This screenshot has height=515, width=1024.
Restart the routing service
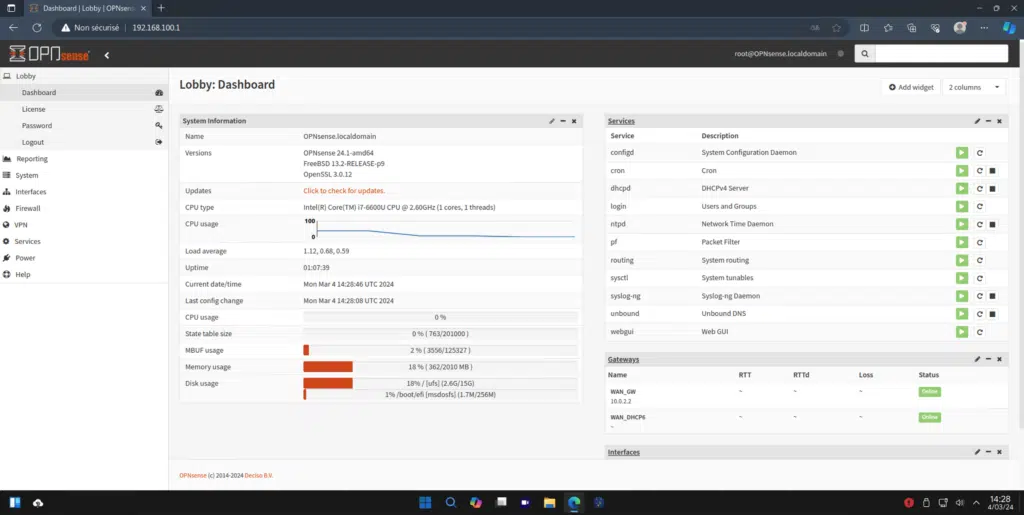[980, 260]
